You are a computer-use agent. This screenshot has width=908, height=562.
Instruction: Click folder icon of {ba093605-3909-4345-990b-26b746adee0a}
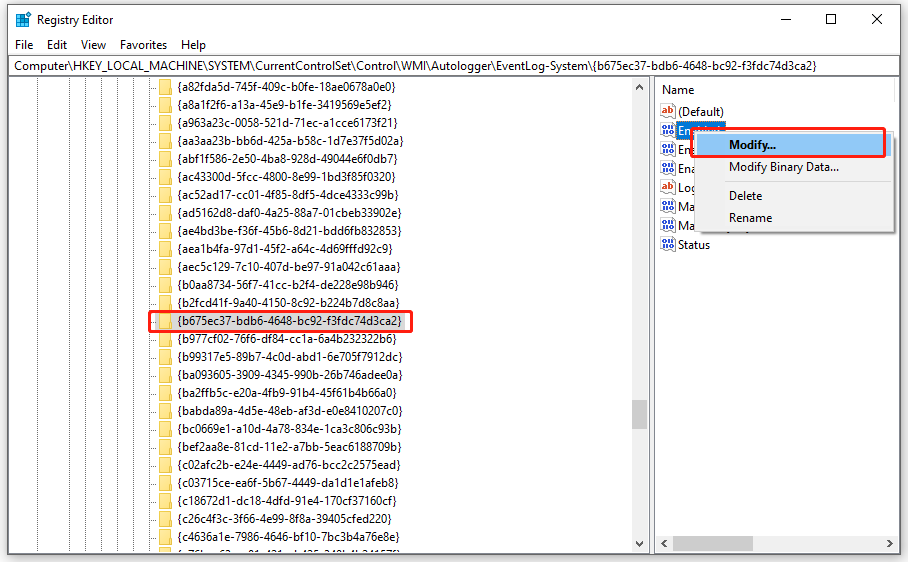pyautogui.click(x=166, y=374)
